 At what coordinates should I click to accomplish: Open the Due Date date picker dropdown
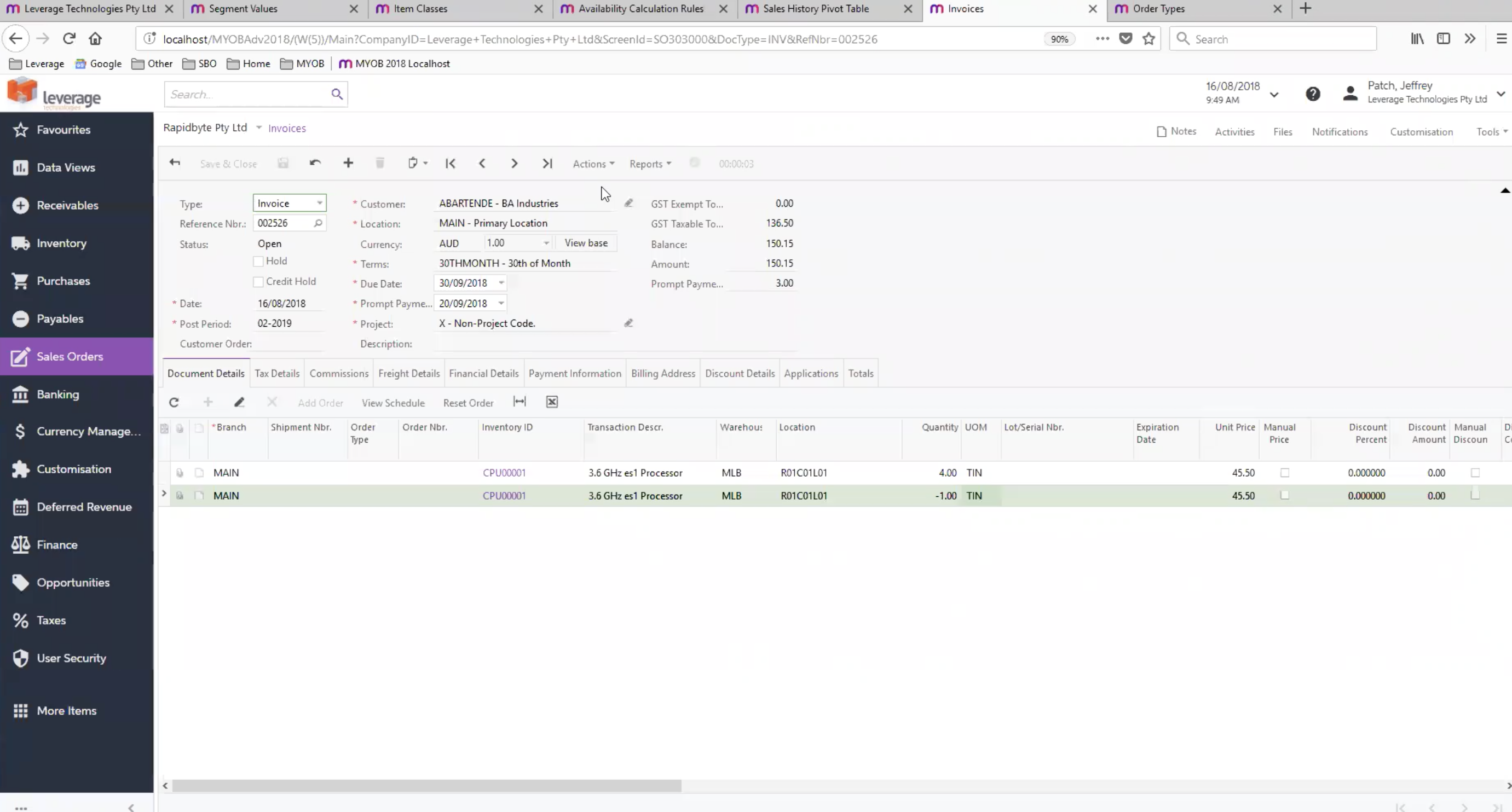pyautogui.click(x=502, y=283)
